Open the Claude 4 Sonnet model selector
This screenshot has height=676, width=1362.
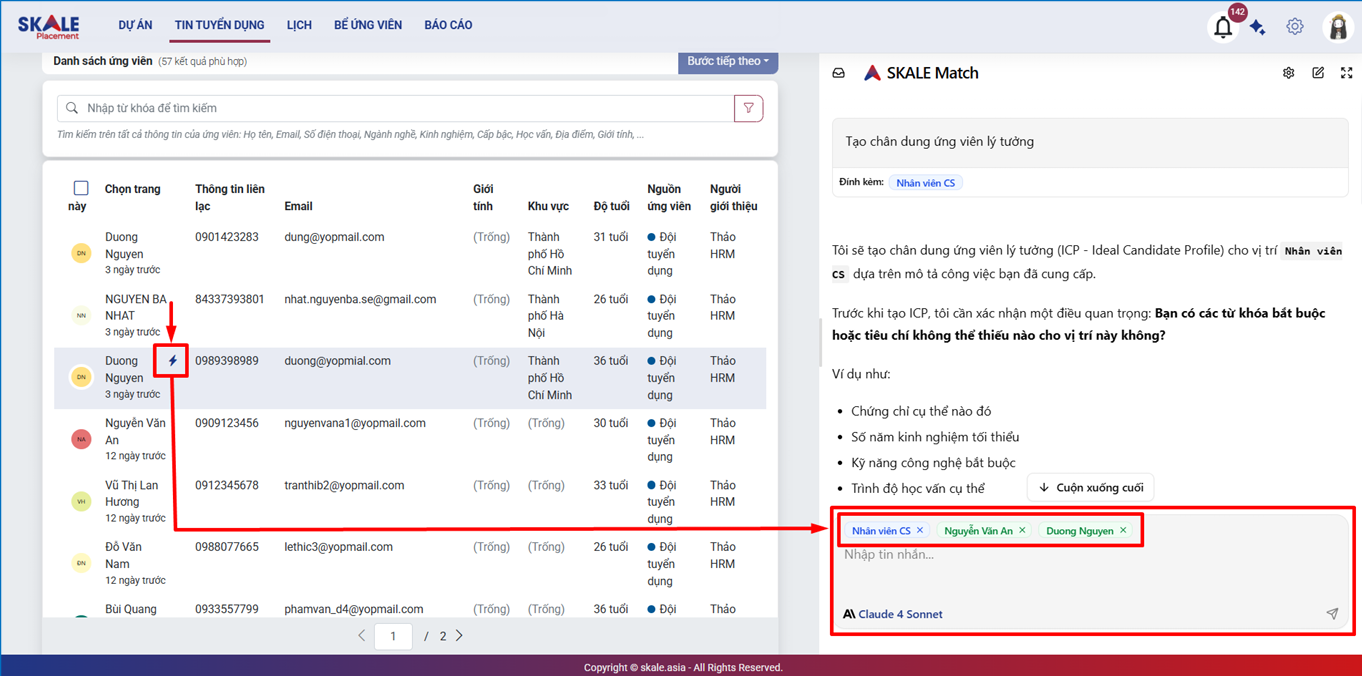[x=893, y=614]
